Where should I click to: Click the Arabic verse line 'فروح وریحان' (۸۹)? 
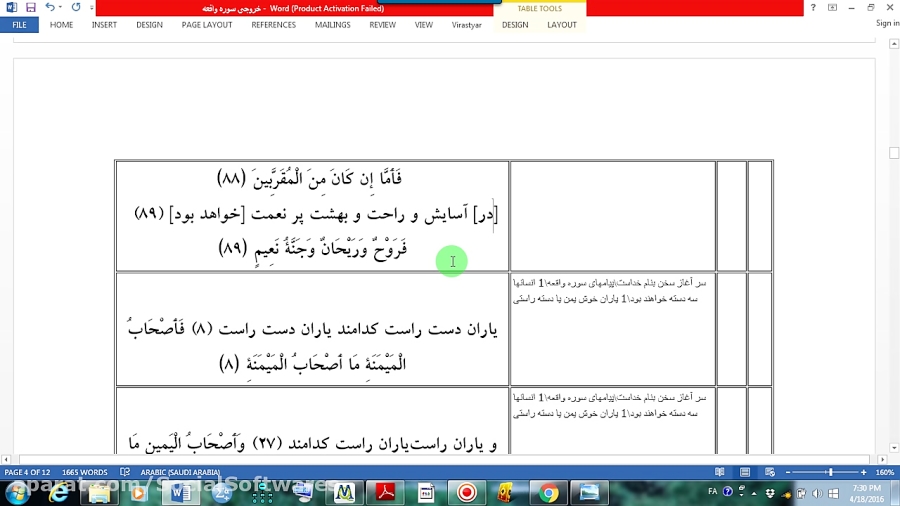coord(313,249)
